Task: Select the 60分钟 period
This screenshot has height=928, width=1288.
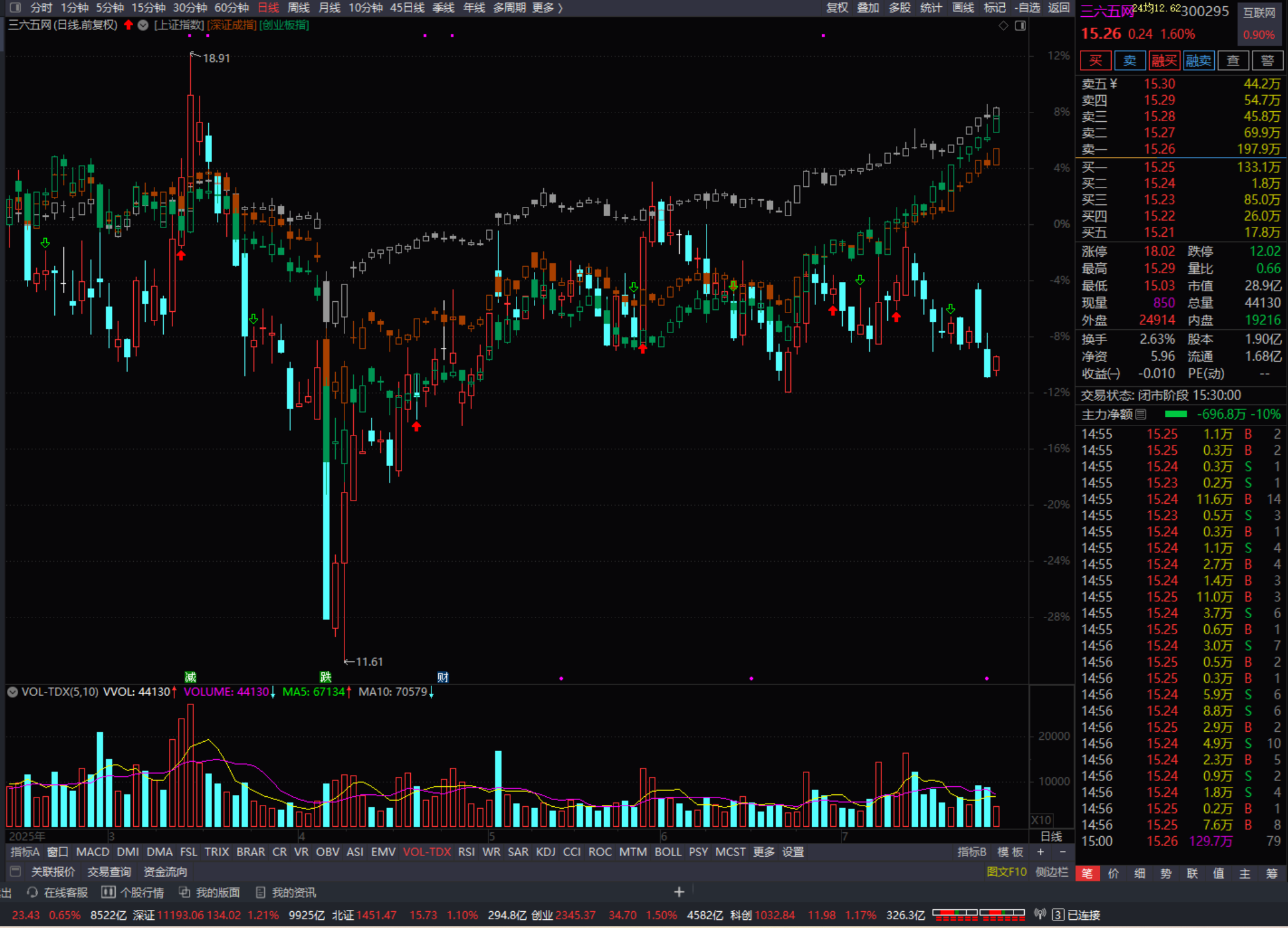Action: click(x=231, y=7)
